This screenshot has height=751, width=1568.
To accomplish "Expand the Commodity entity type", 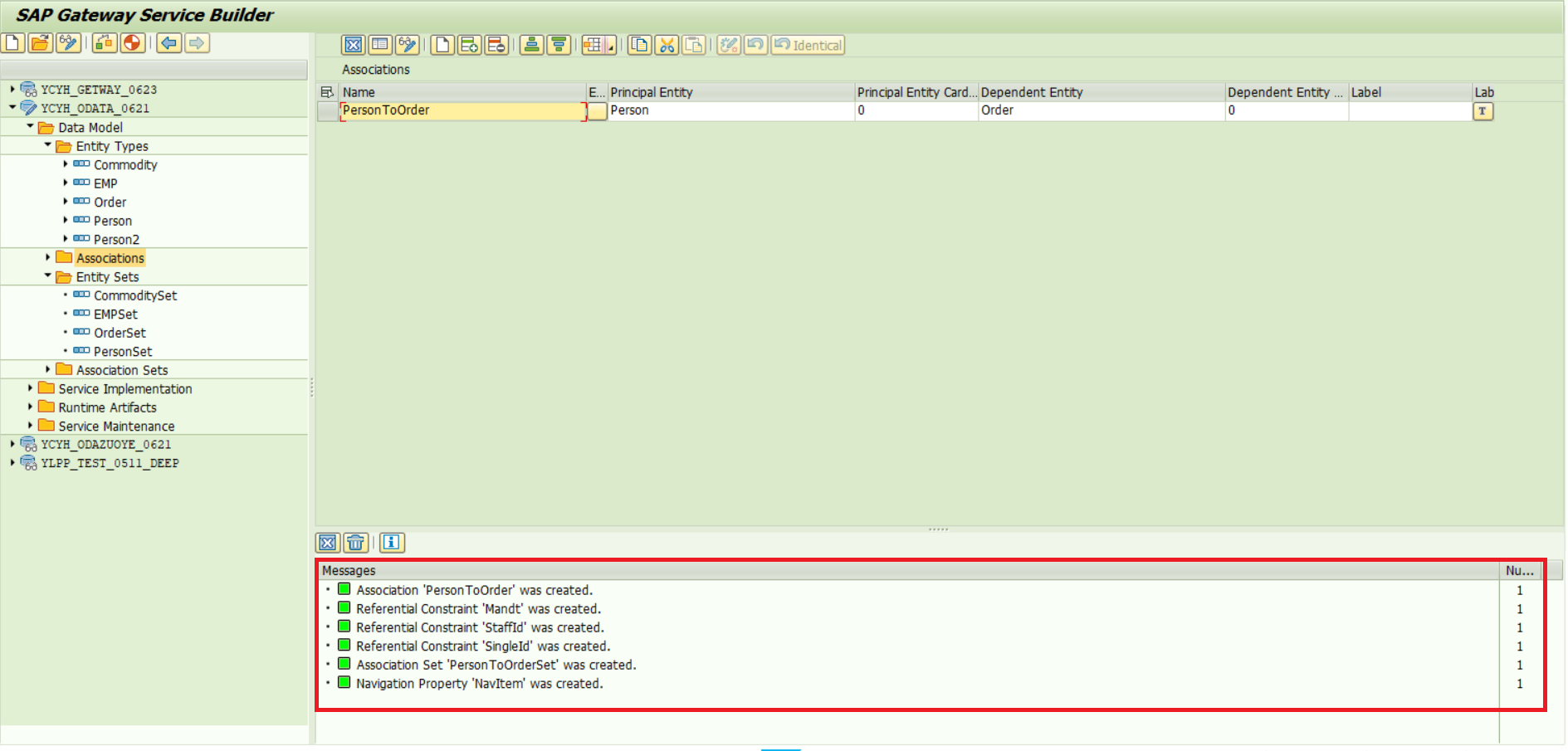I will 66,163.
